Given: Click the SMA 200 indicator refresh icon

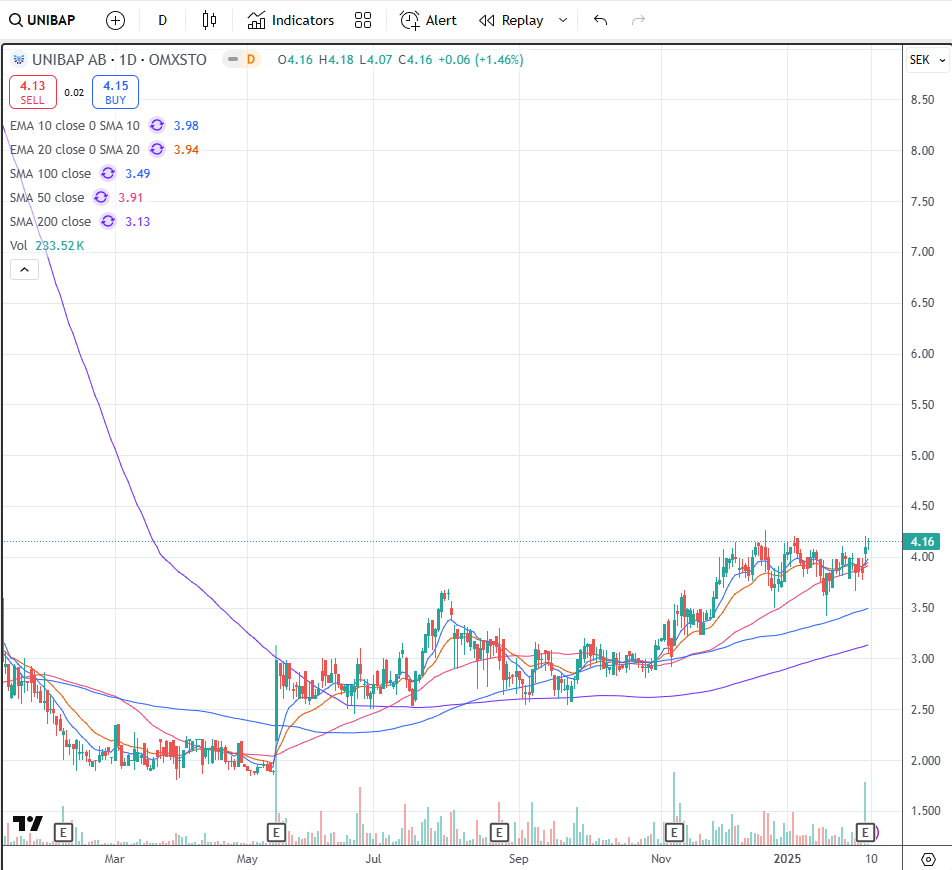Looking at the screenshot, I should pos(108,221).
